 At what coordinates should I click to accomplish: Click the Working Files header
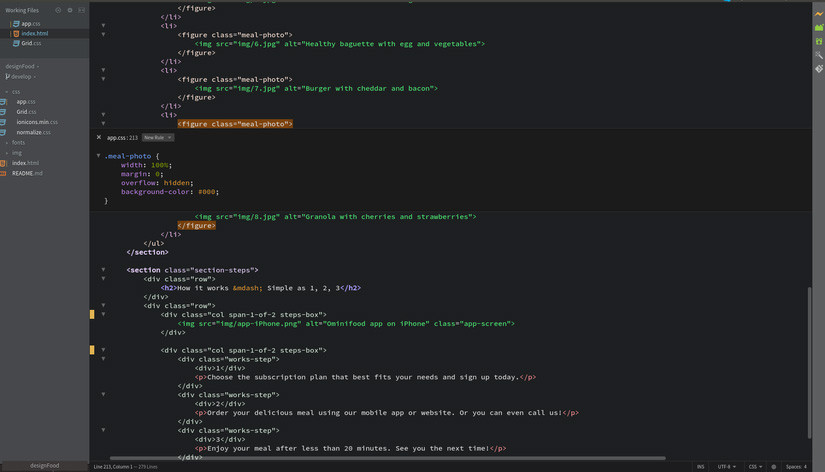click(x=22, y=10)
